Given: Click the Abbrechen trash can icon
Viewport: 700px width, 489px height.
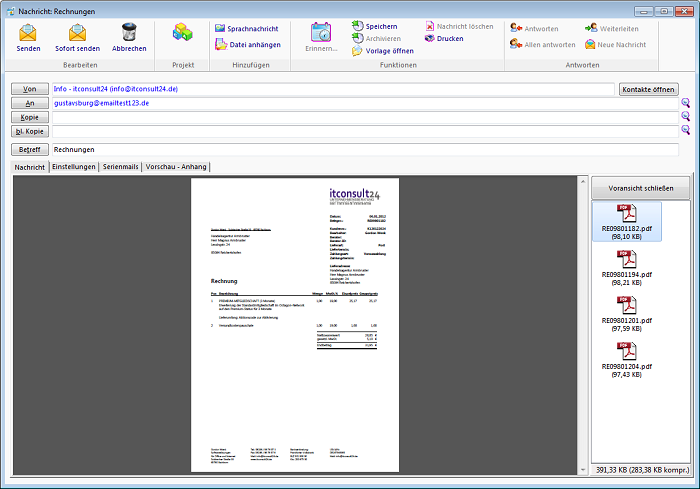Looking at the screenshot, I should click(x=129, y=32).
